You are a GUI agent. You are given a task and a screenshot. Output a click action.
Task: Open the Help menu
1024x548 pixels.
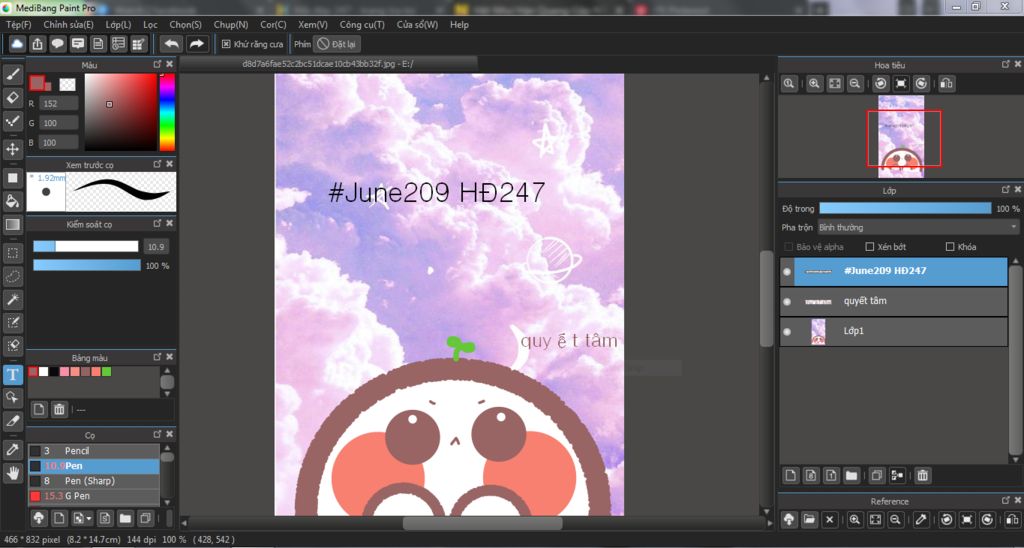coord(459,24)
